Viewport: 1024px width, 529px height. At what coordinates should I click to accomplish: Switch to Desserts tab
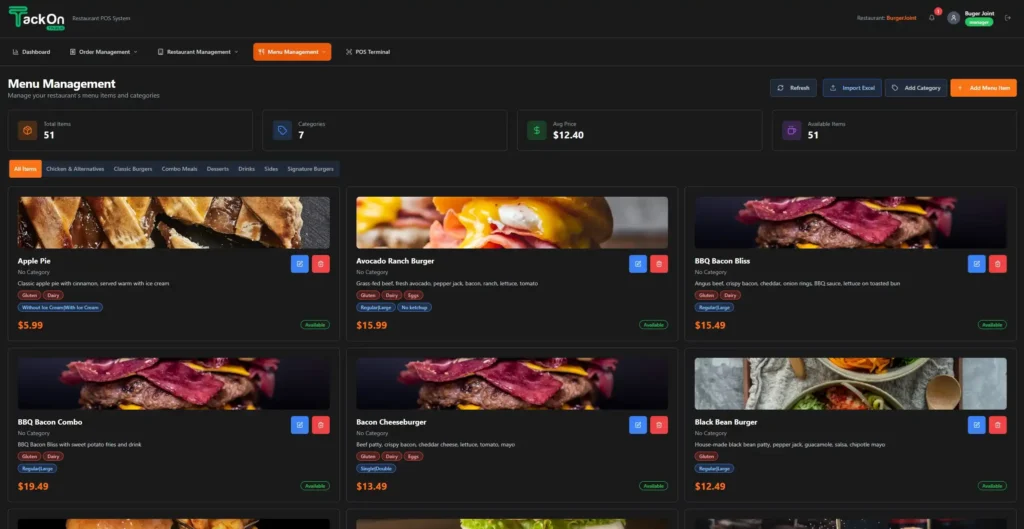[x=218, y=169]
